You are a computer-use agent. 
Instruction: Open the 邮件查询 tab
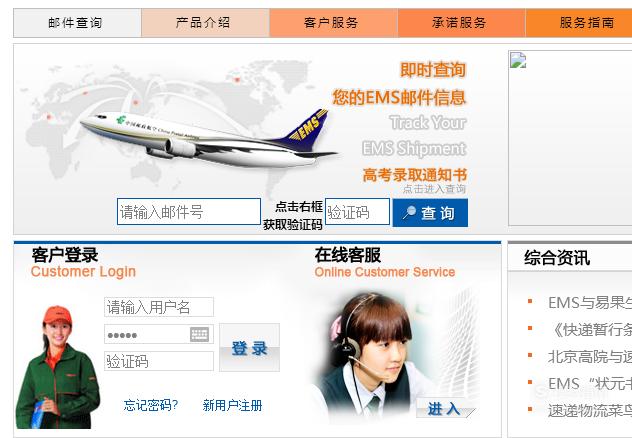click(x=77, y=23)
